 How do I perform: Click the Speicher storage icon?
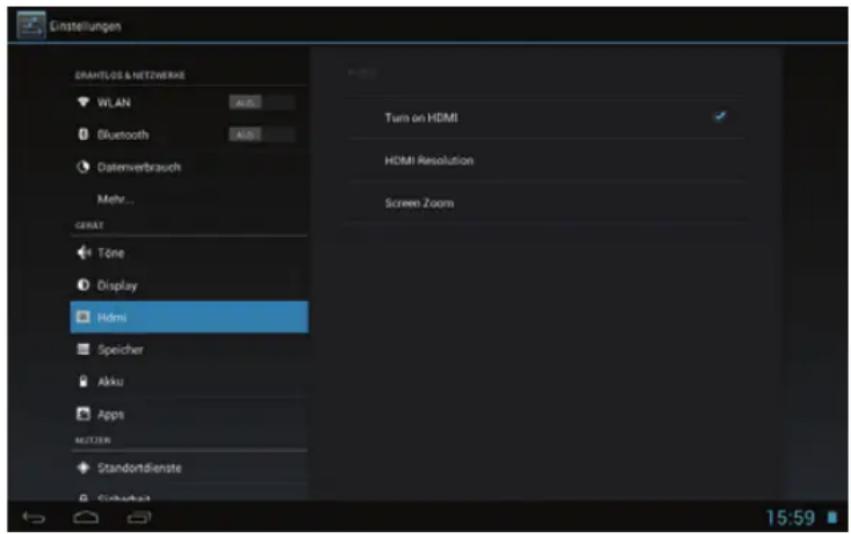click(83, 349)
